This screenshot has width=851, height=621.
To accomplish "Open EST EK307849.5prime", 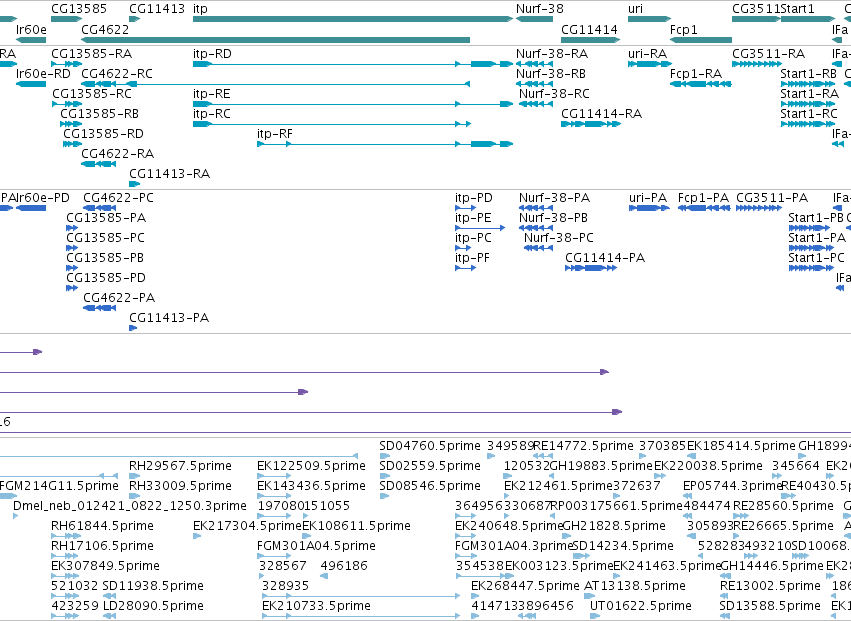I will [105, 567].
